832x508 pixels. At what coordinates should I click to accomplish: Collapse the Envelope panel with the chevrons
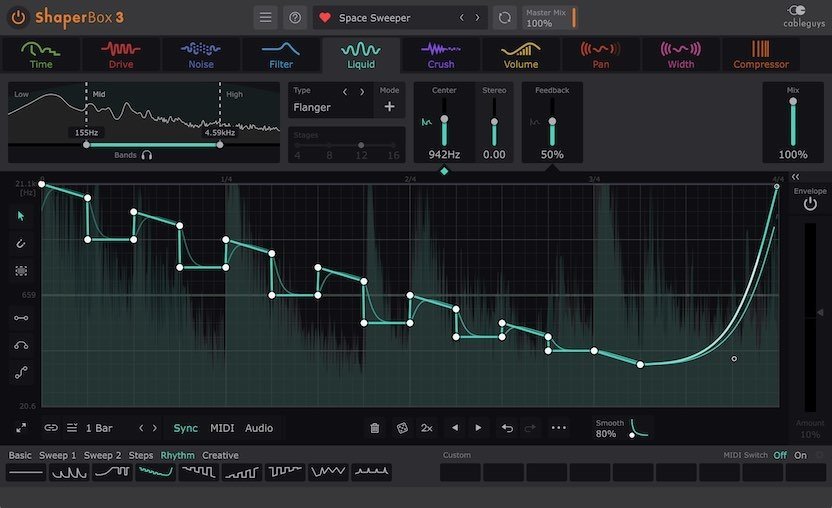(x=795, y=176)
